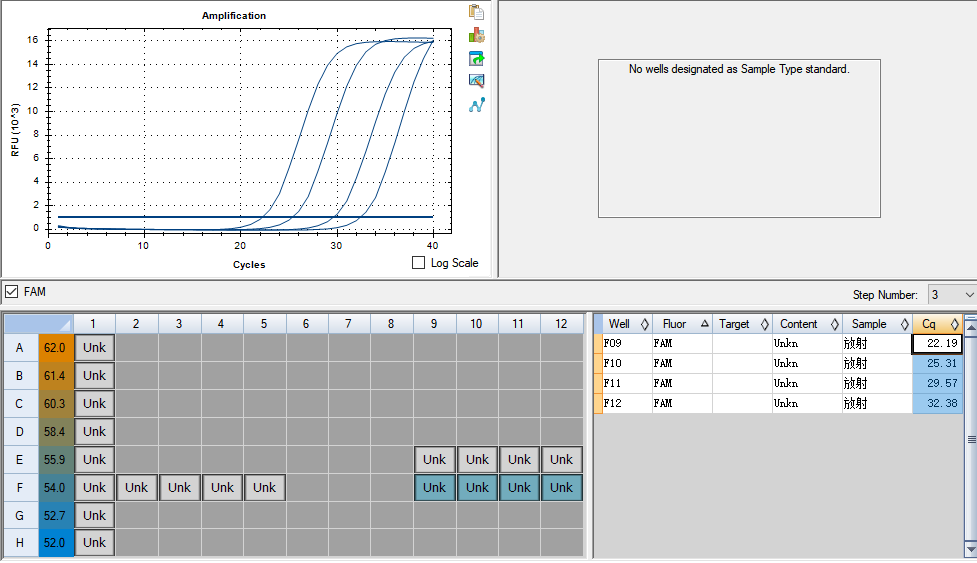Select well F12 row in results table
This screenshot has width=977, height=563.
pos(778,403)
